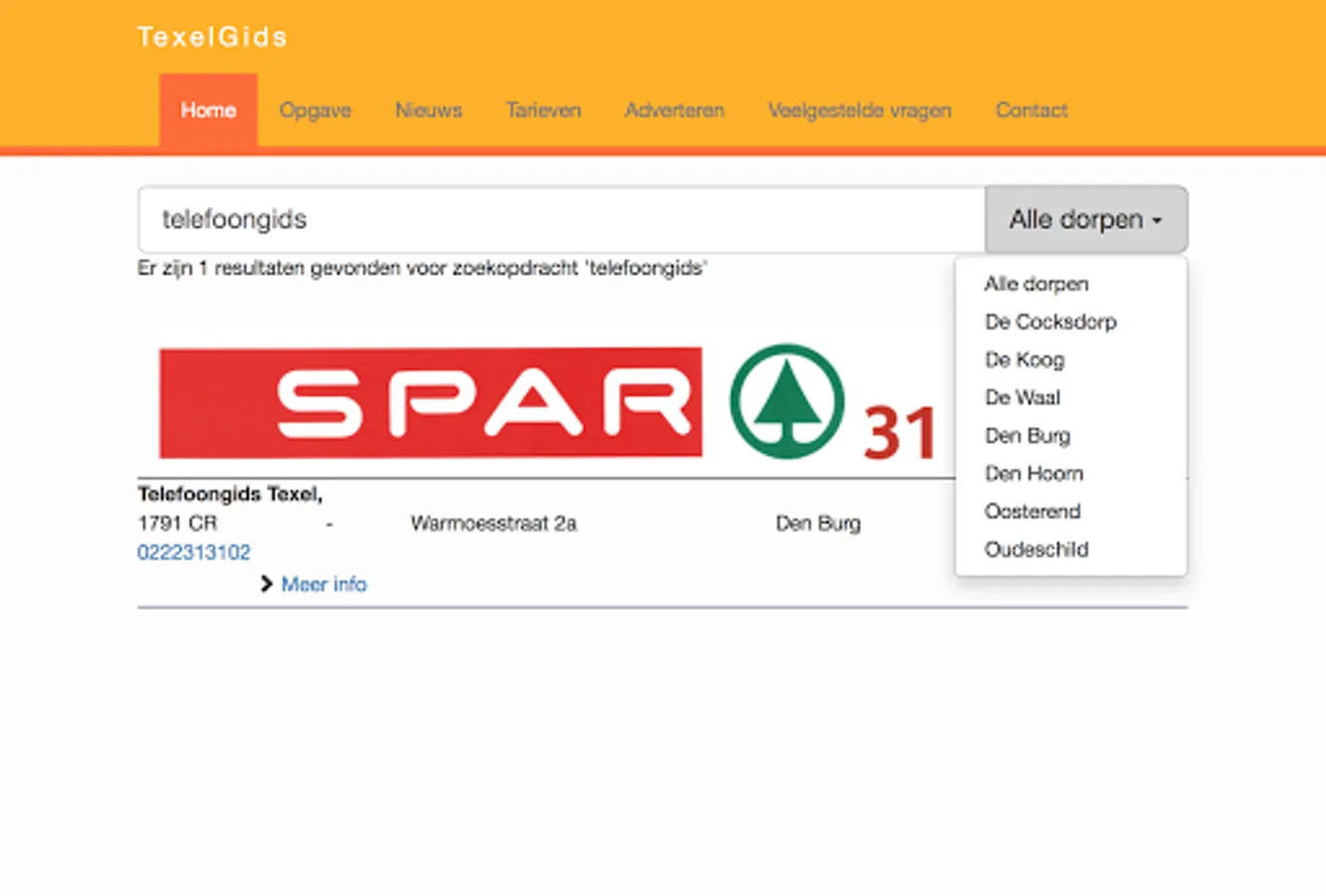Select De Cocksdorp from the village list
The image size is (1326, 896).
tap(1050, 322)
